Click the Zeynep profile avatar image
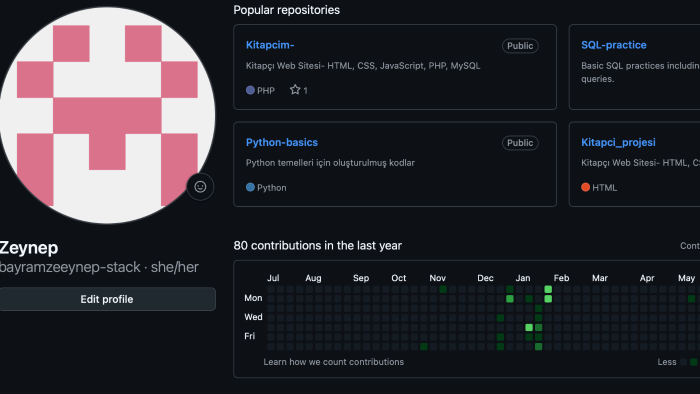Viewport: 700px width, 394px height. (x=107, y=115)
